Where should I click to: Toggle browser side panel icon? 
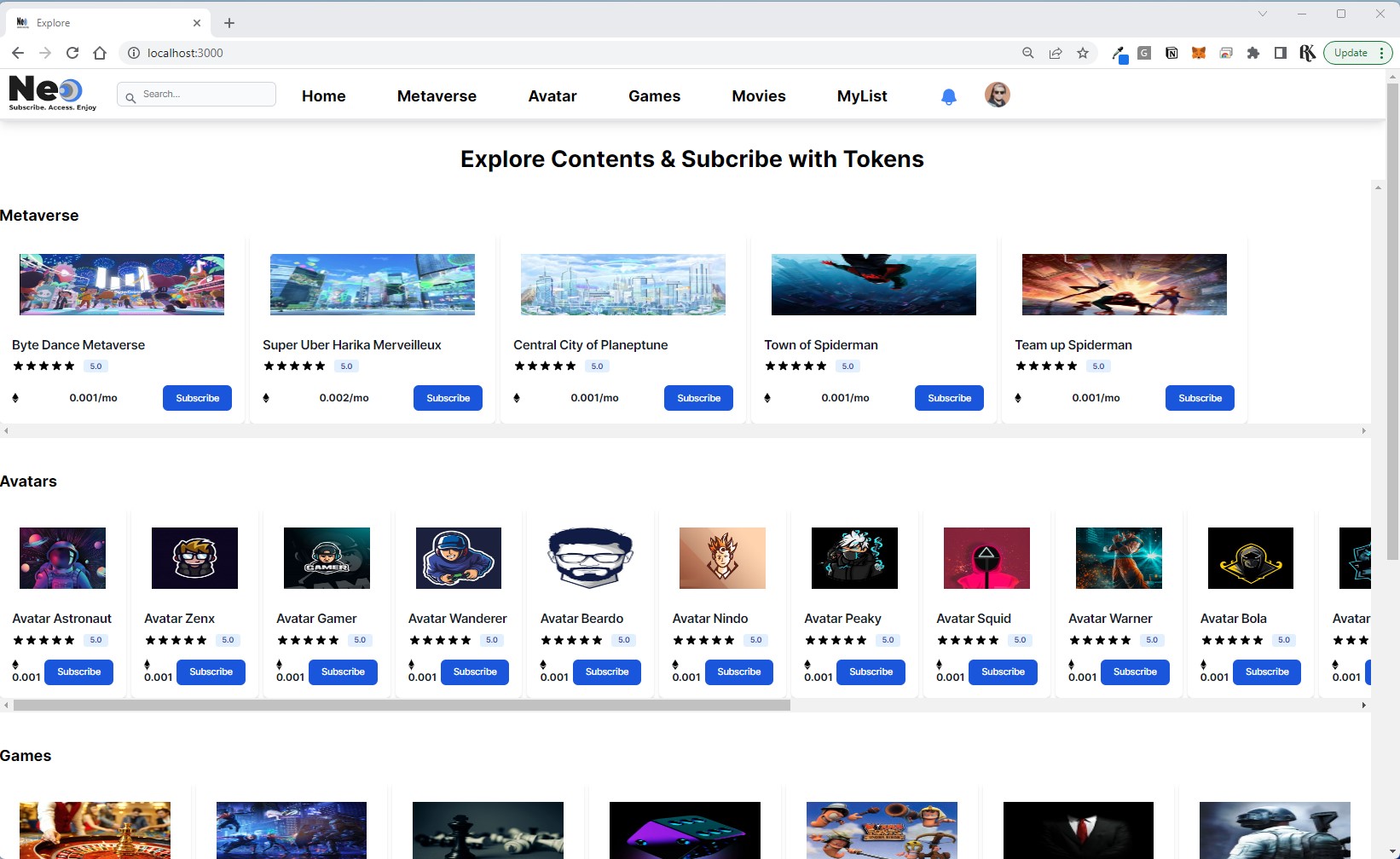pyautogui.click(x=1281, y=53)
